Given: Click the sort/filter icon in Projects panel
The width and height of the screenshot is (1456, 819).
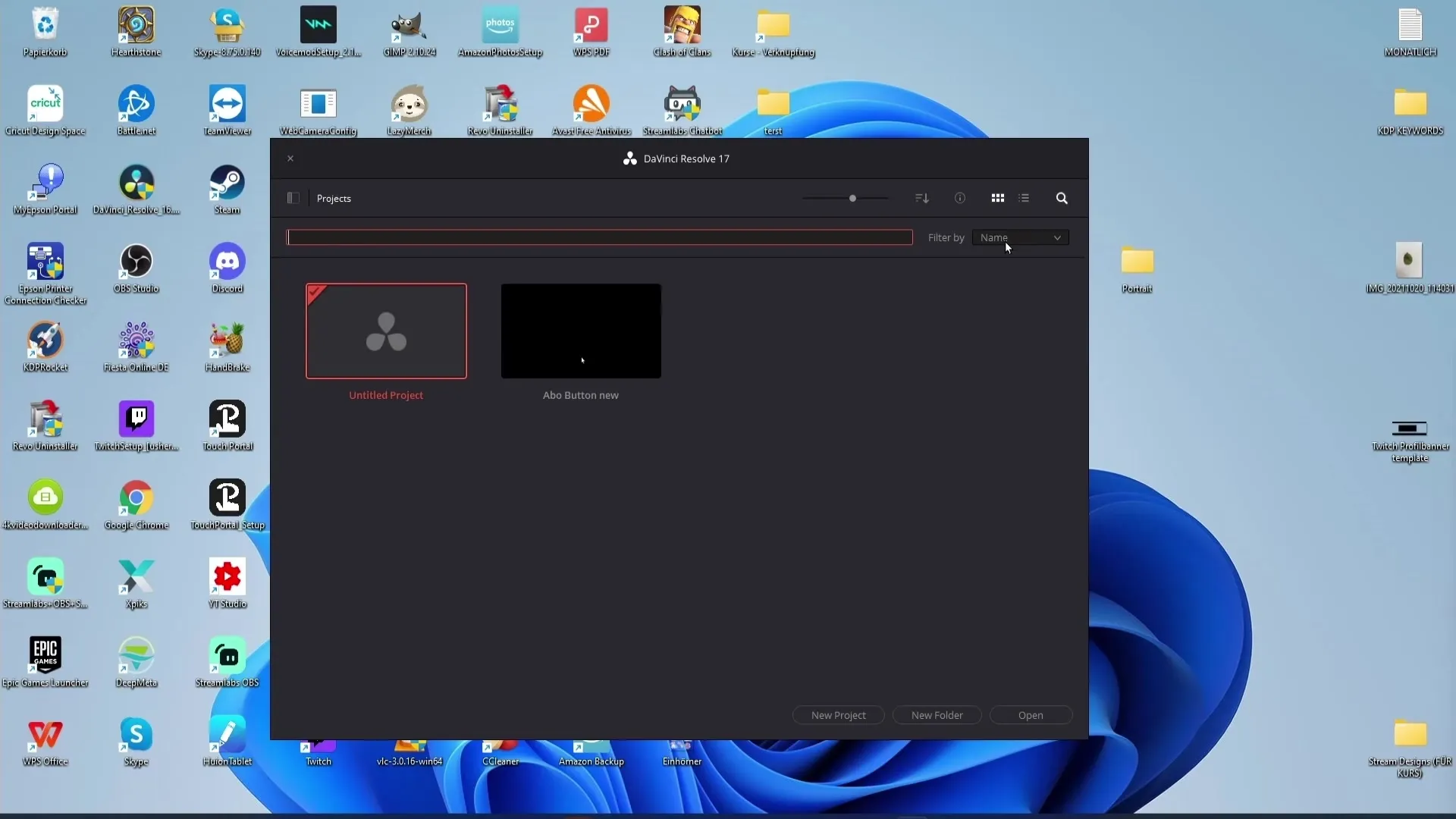Looking at the screenshot, I should pyautogui.click(x=921, y=198).
